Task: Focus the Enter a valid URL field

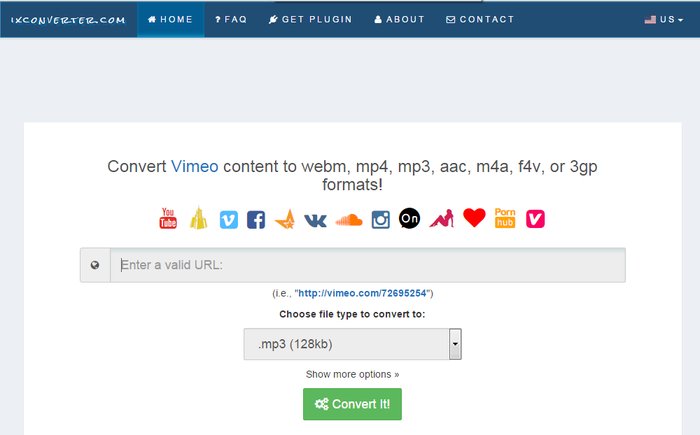Action: point(368,265)
